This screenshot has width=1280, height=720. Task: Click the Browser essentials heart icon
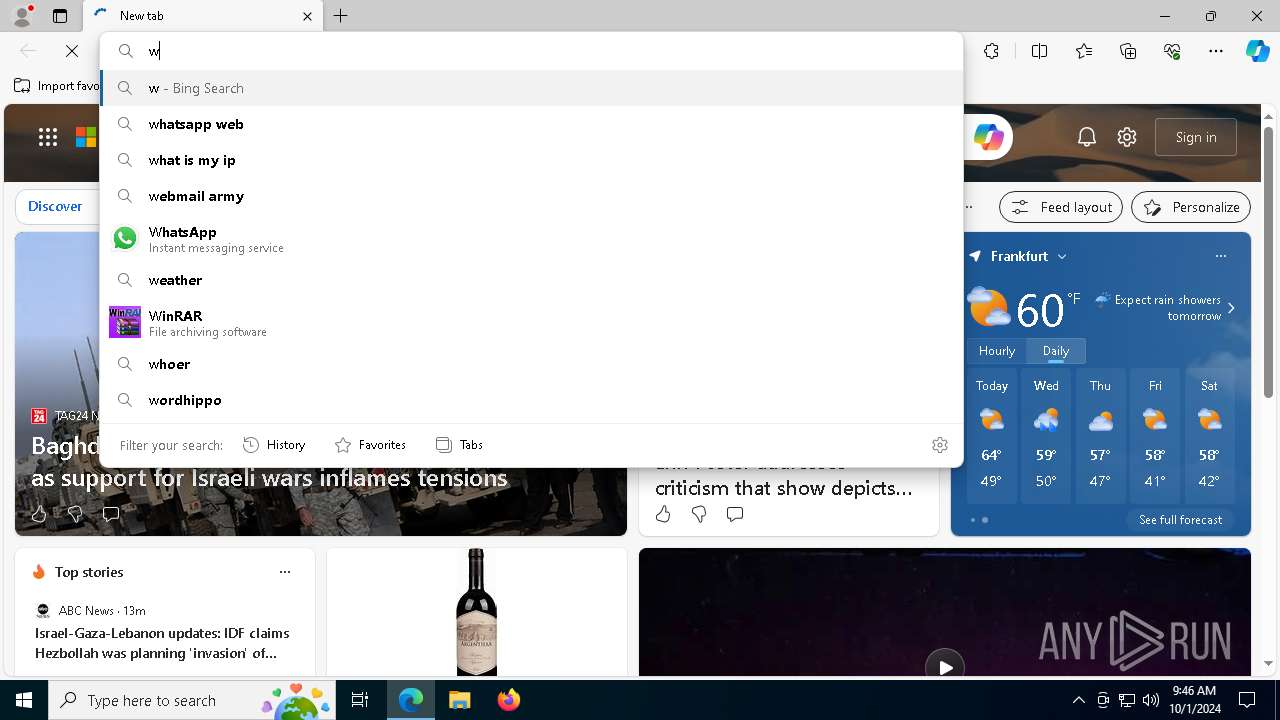point(1172,51)
